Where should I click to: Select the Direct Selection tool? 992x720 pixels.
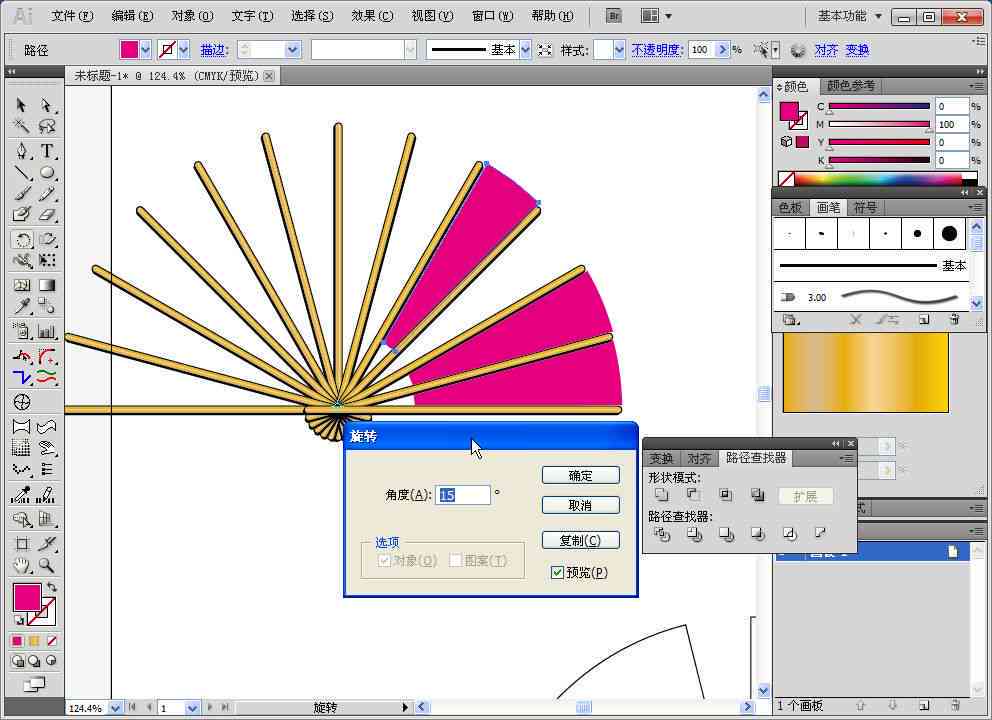click(x=46, y=104)
